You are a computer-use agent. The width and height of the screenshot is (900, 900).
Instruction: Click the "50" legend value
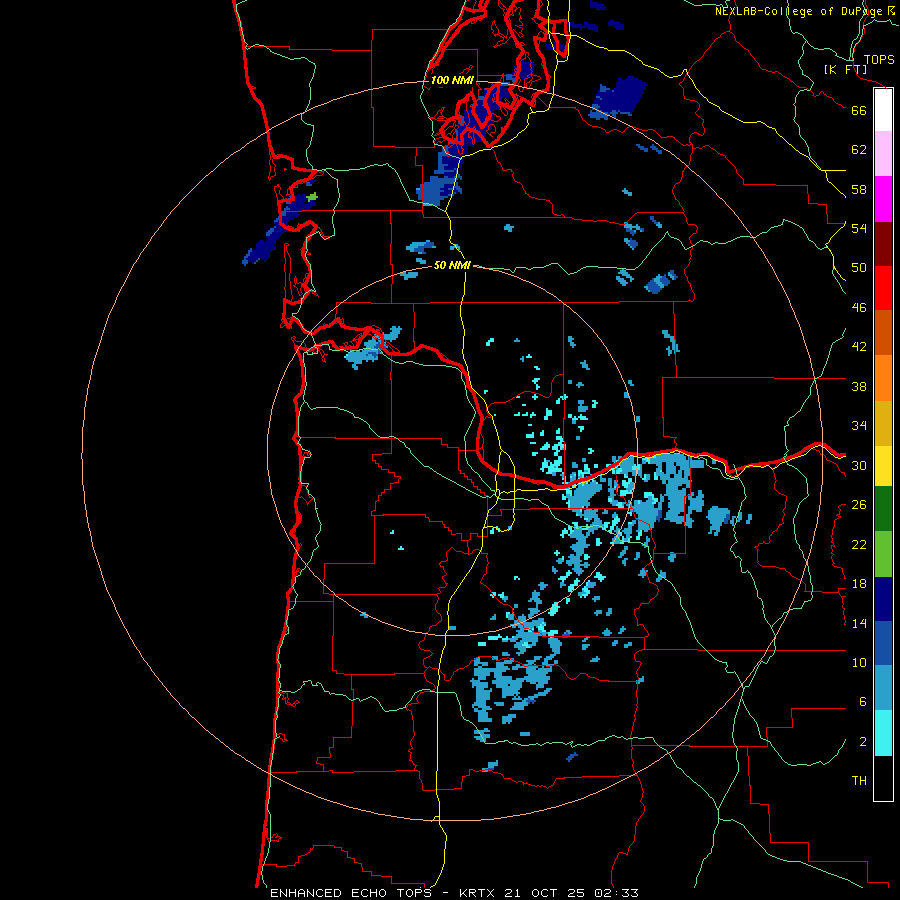pos(859,268)
